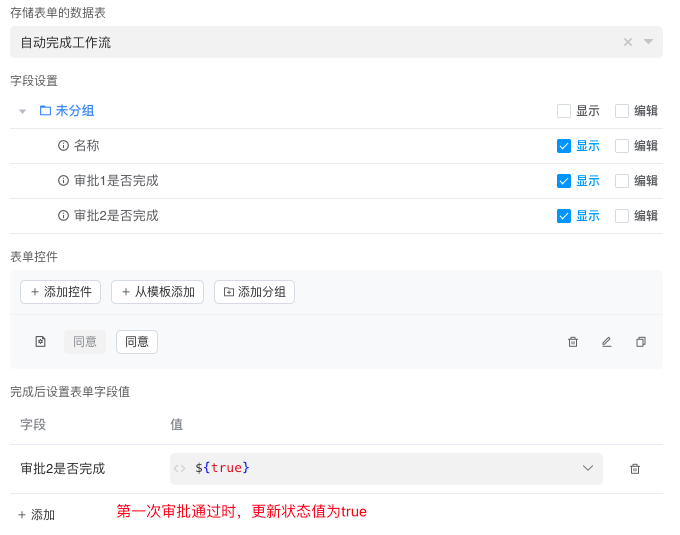680x535 pixels.
Task: Open the 自动完成工作流 data table dropdown
Action: pos(648,42)
